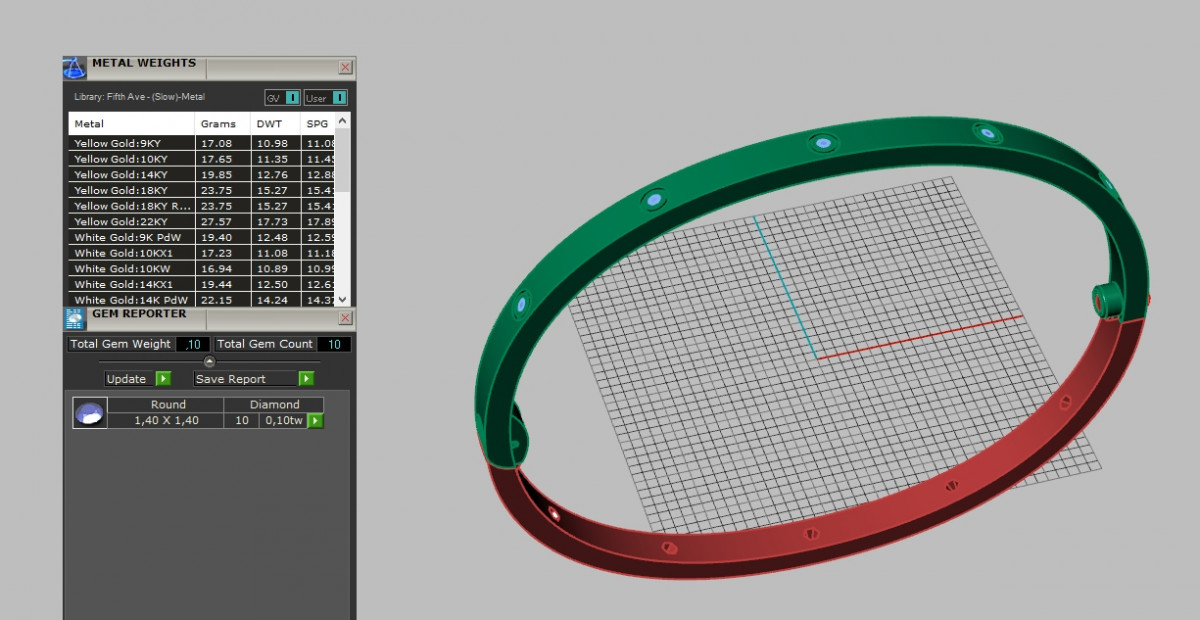Click the 10.98 DWT cell
1200x620 pixels.
click(275, 143)
